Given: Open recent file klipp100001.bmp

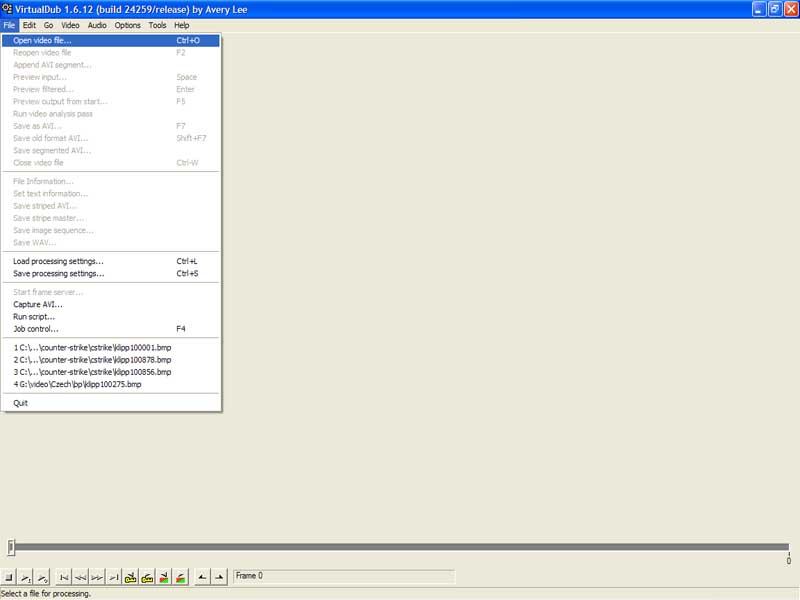Looking at the screenshot, I should (x=111, y=347).
